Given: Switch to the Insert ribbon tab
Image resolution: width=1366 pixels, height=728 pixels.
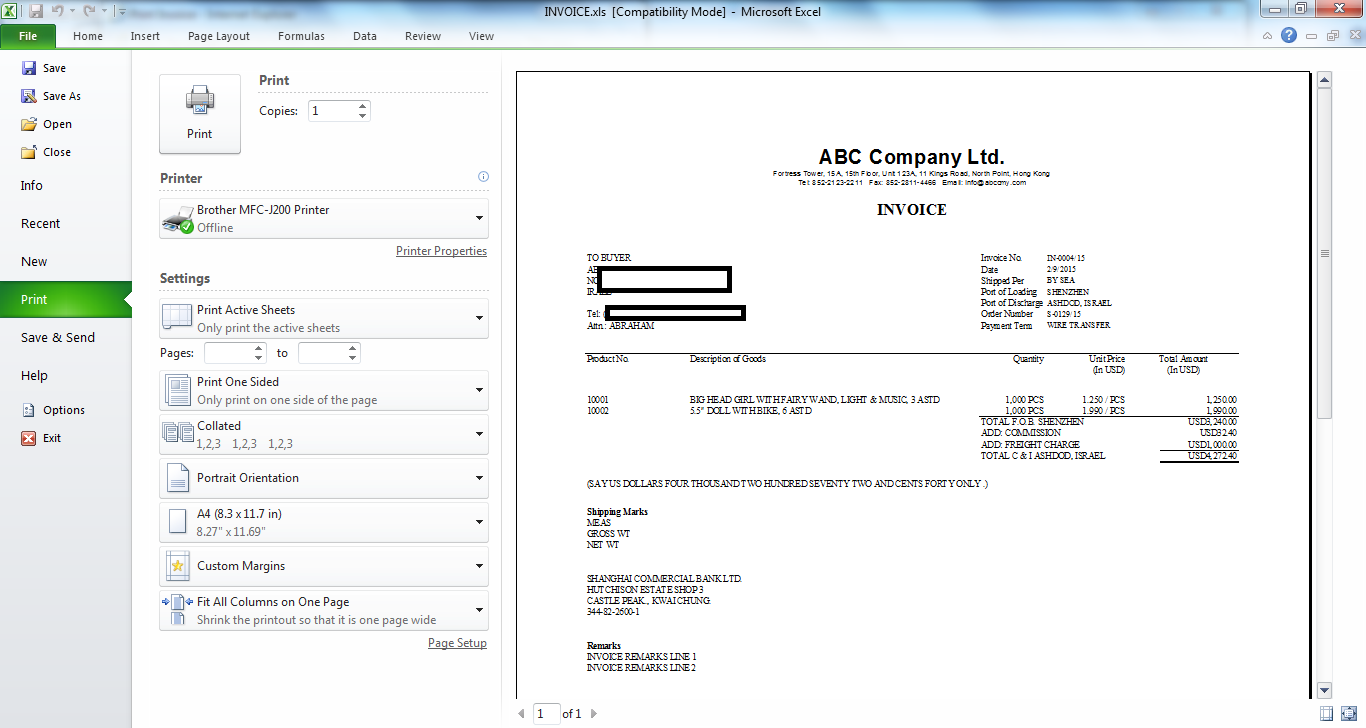Looking at the screenshot, I should (x=145, y=36).
